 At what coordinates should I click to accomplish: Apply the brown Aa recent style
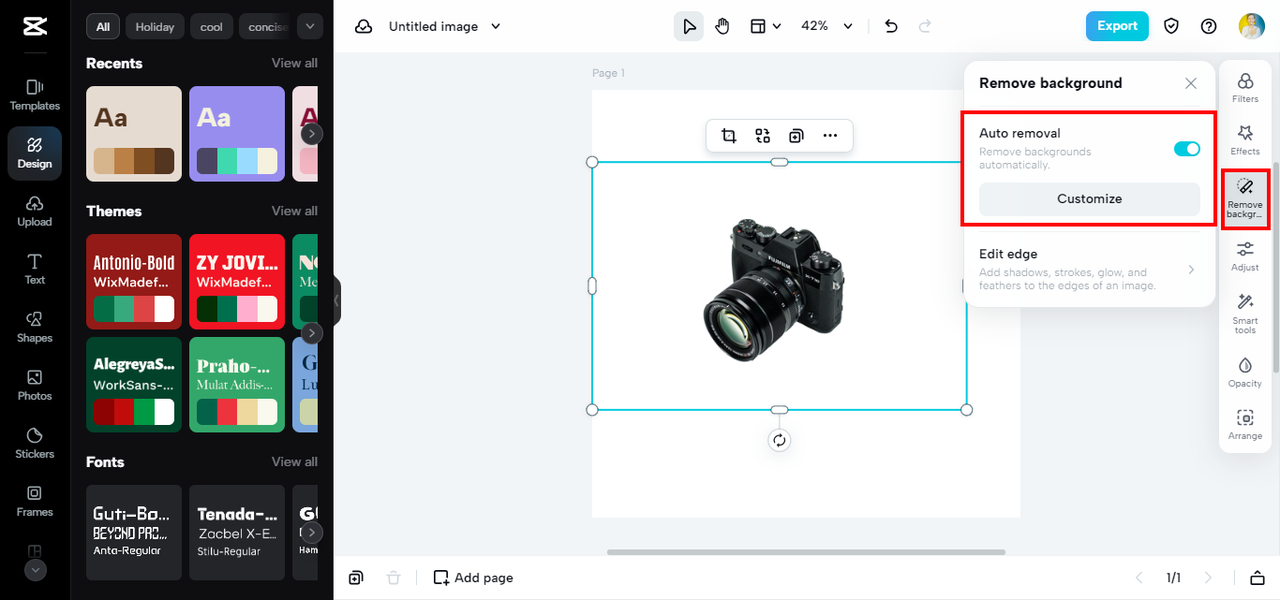coord(134,134)
